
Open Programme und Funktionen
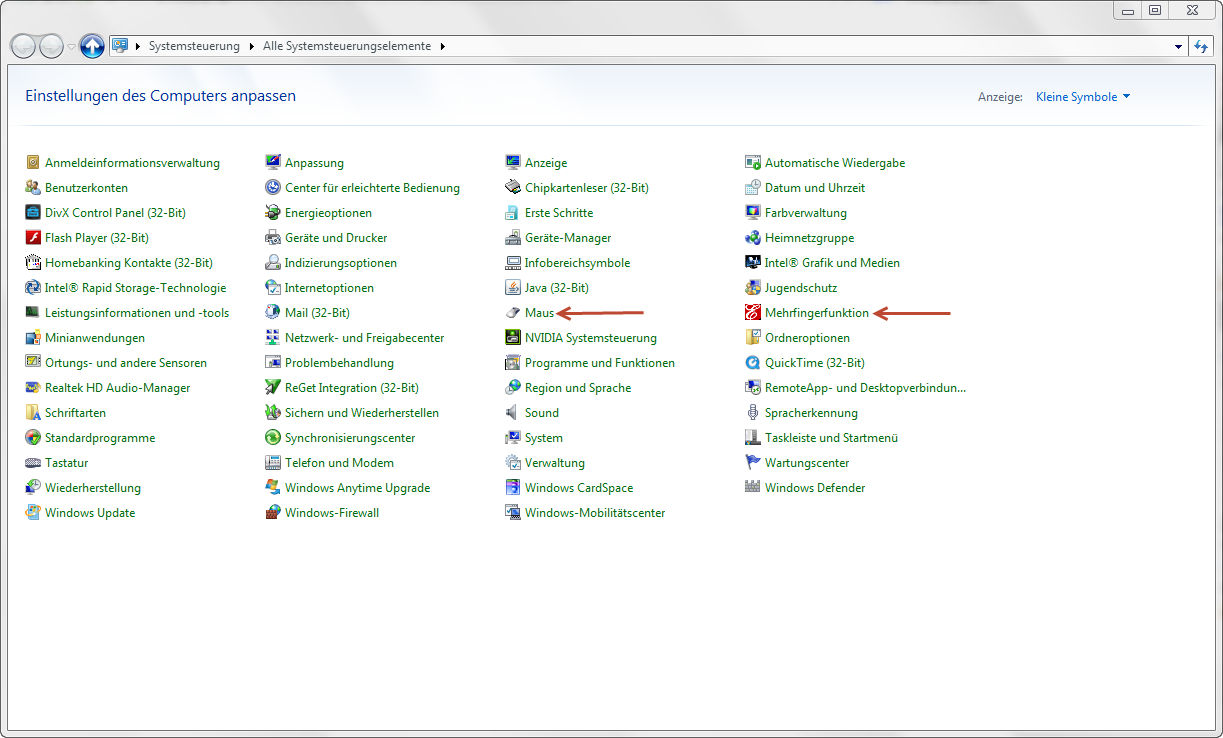pos(600,363)
